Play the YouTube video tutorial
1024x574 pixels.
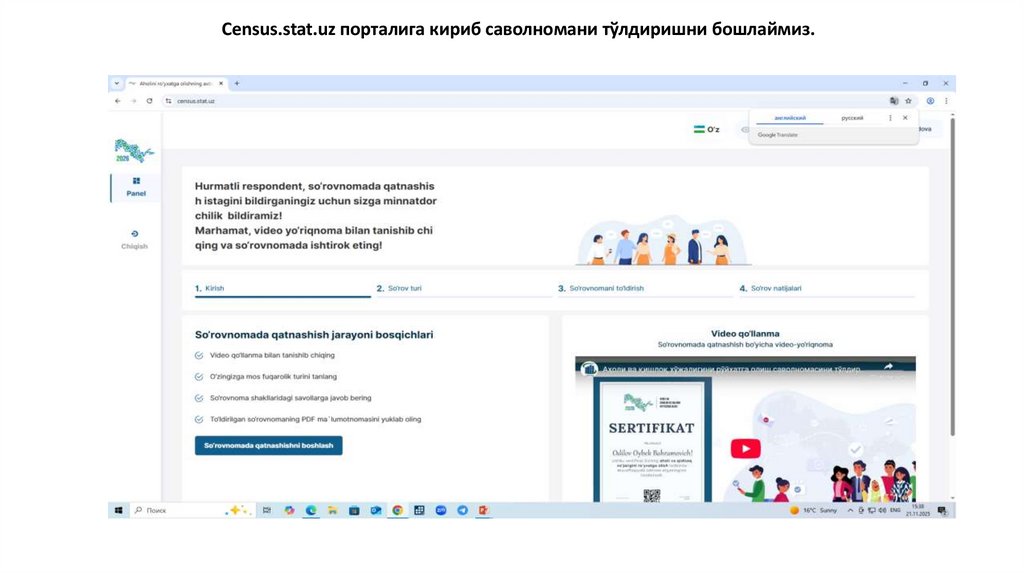745,449
